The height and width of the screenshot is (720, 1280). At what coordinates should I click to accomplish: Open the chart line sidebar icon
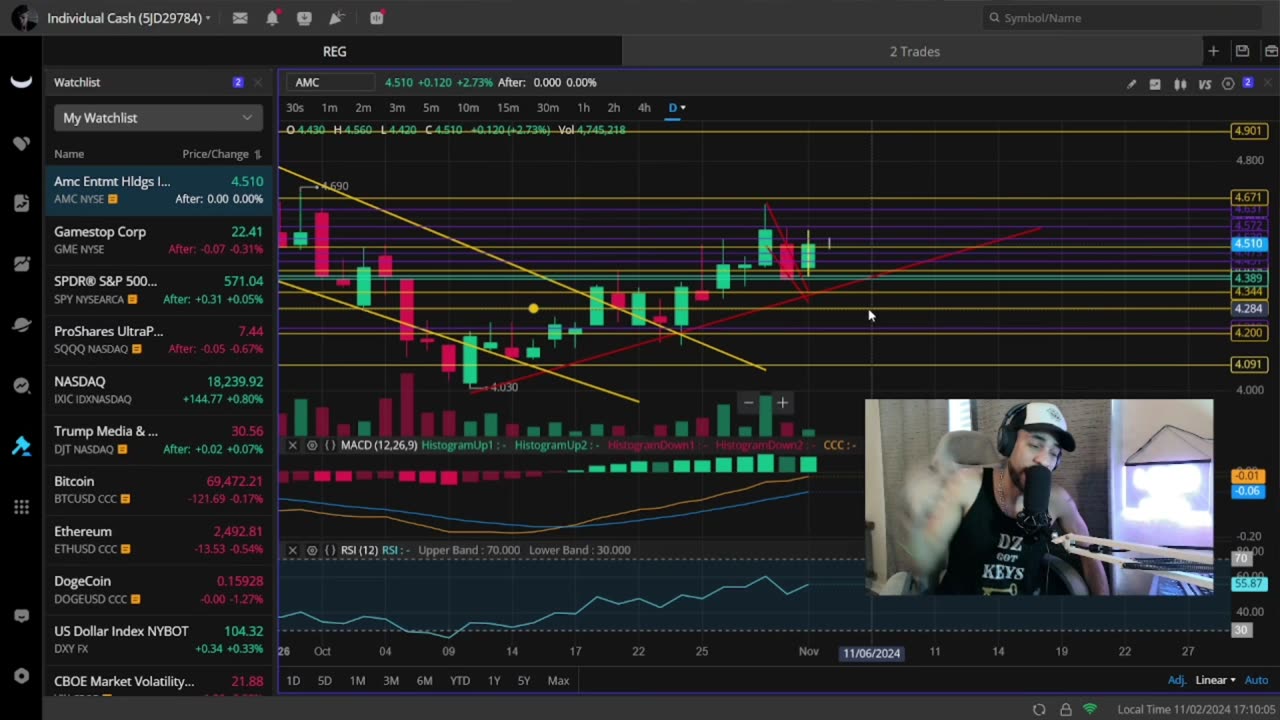[x=21, y=264]
